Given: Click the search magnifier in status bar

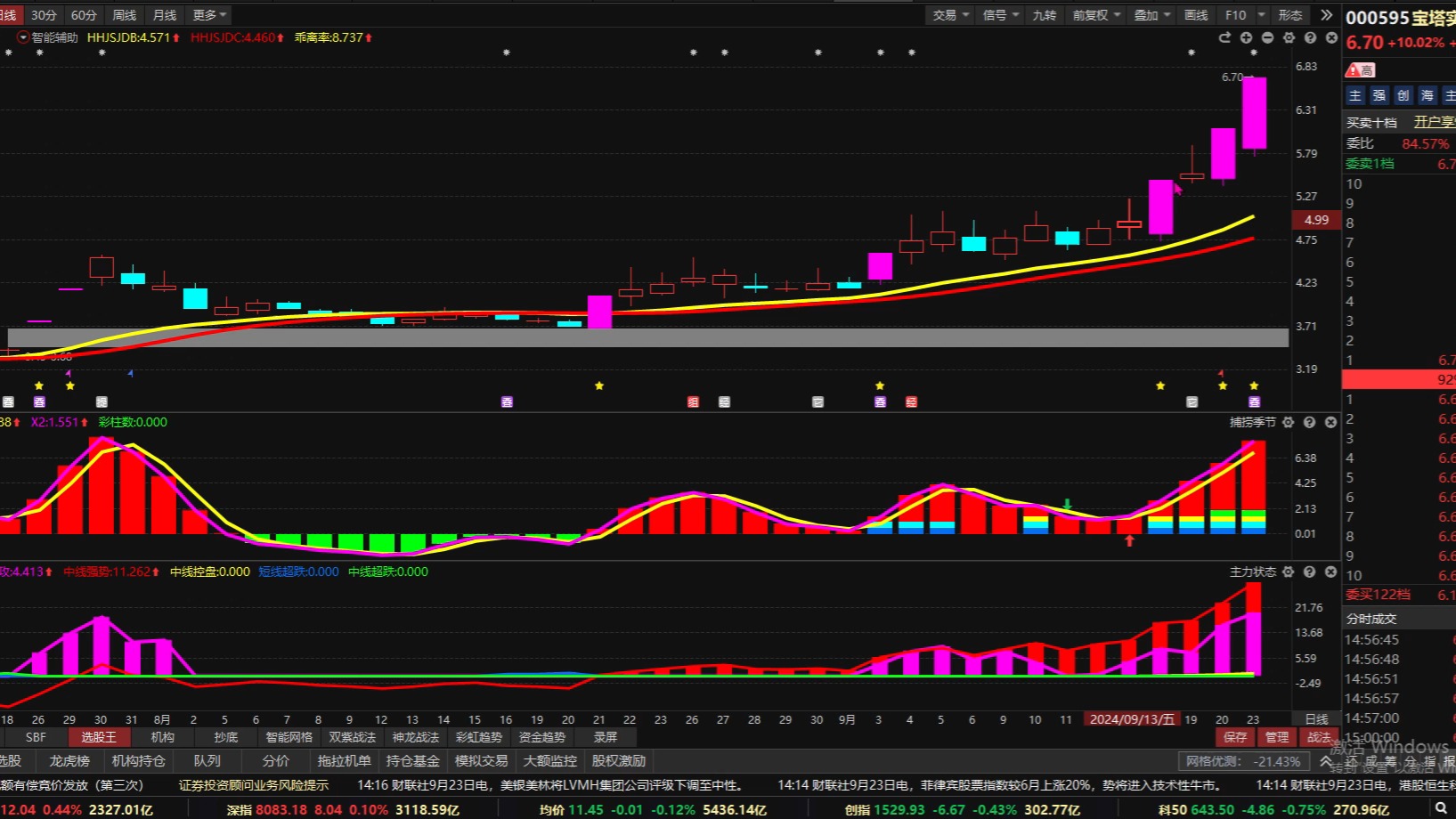Looking at the screenshot, I should 1441,808.
